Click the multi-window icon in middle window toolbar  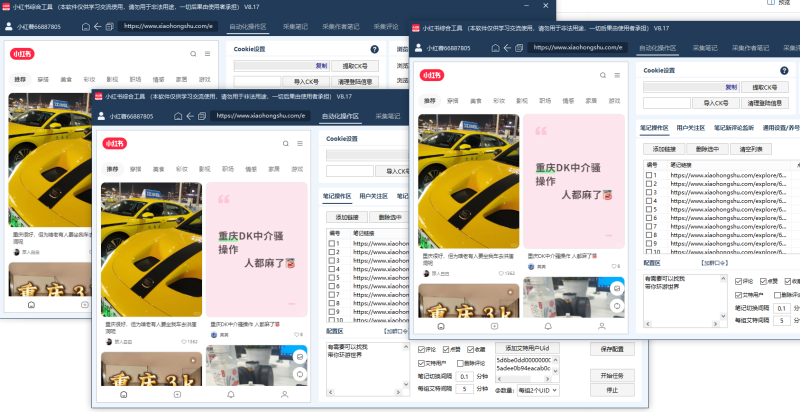(202, 116)
